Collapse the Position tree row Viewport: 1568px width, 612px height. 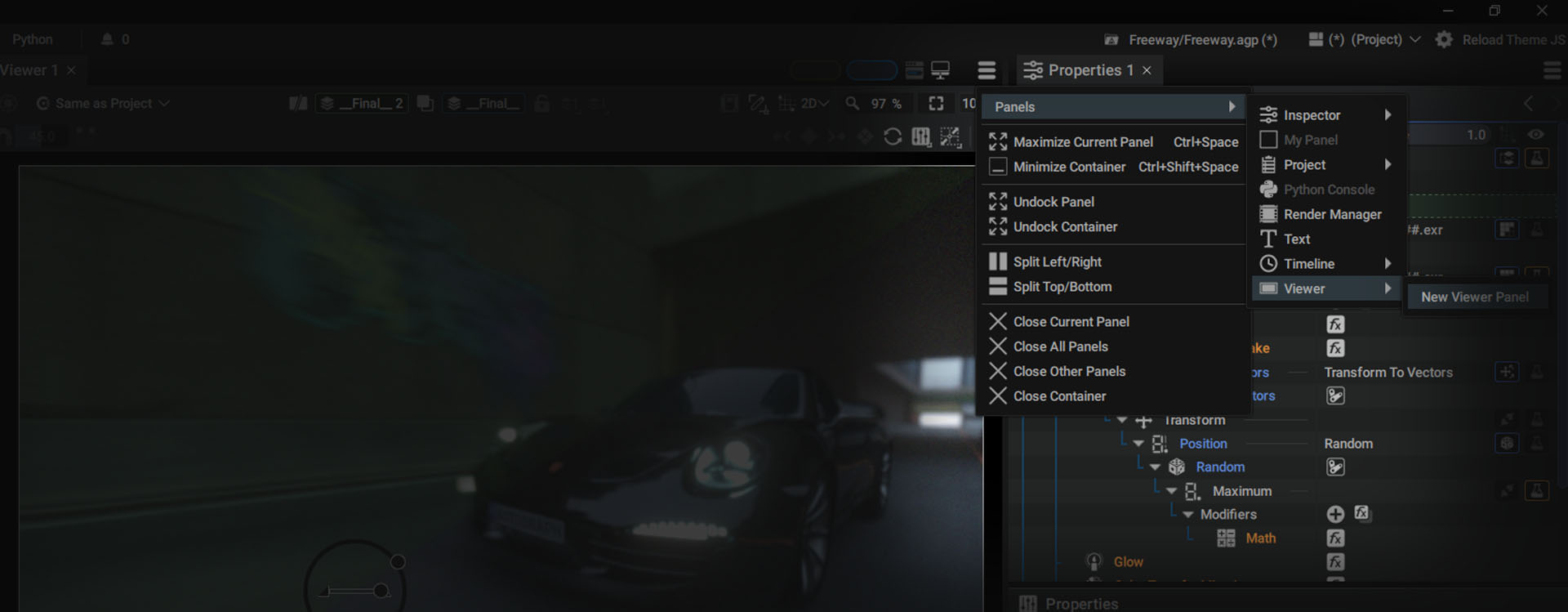click(x=1138, y=444)
